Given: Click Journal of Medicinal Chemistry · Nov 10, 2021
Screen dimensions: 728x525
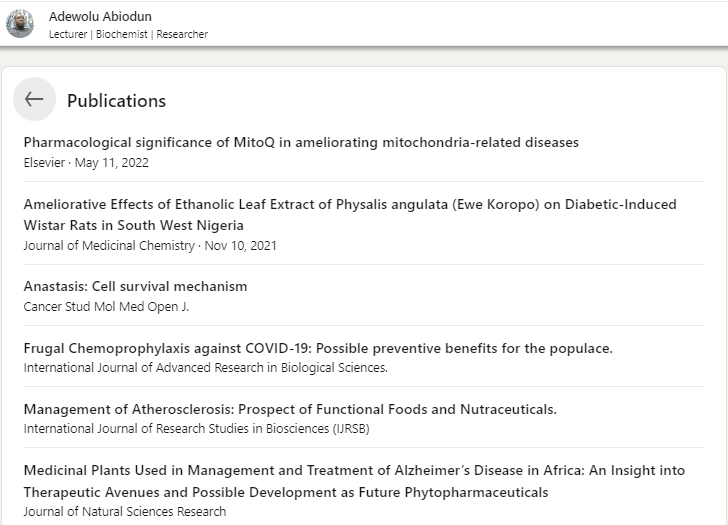Looking at the screenshot, I should coord(150,246).
